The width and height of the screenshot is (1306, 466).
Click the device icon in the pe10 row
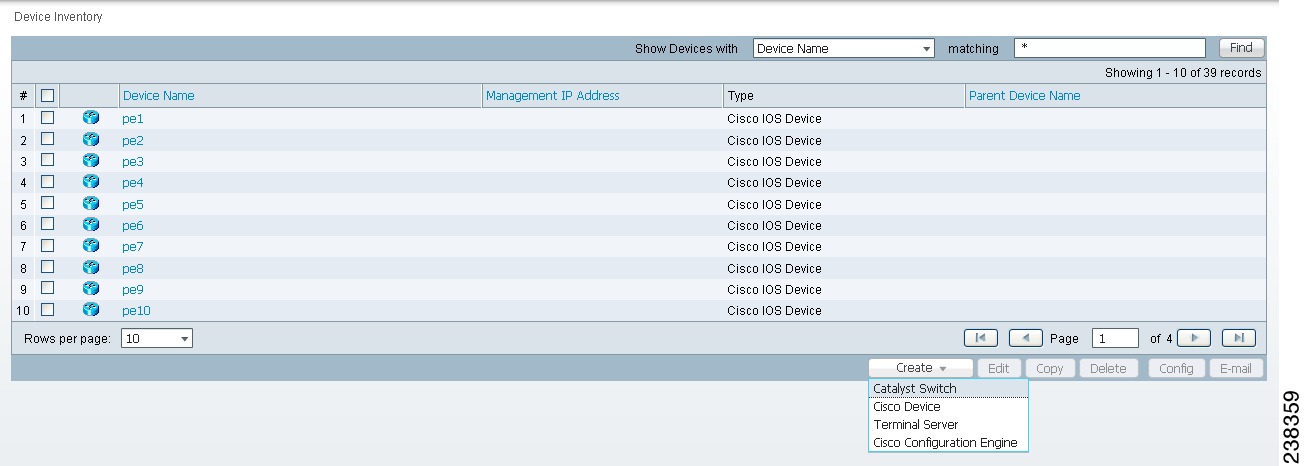91,310
